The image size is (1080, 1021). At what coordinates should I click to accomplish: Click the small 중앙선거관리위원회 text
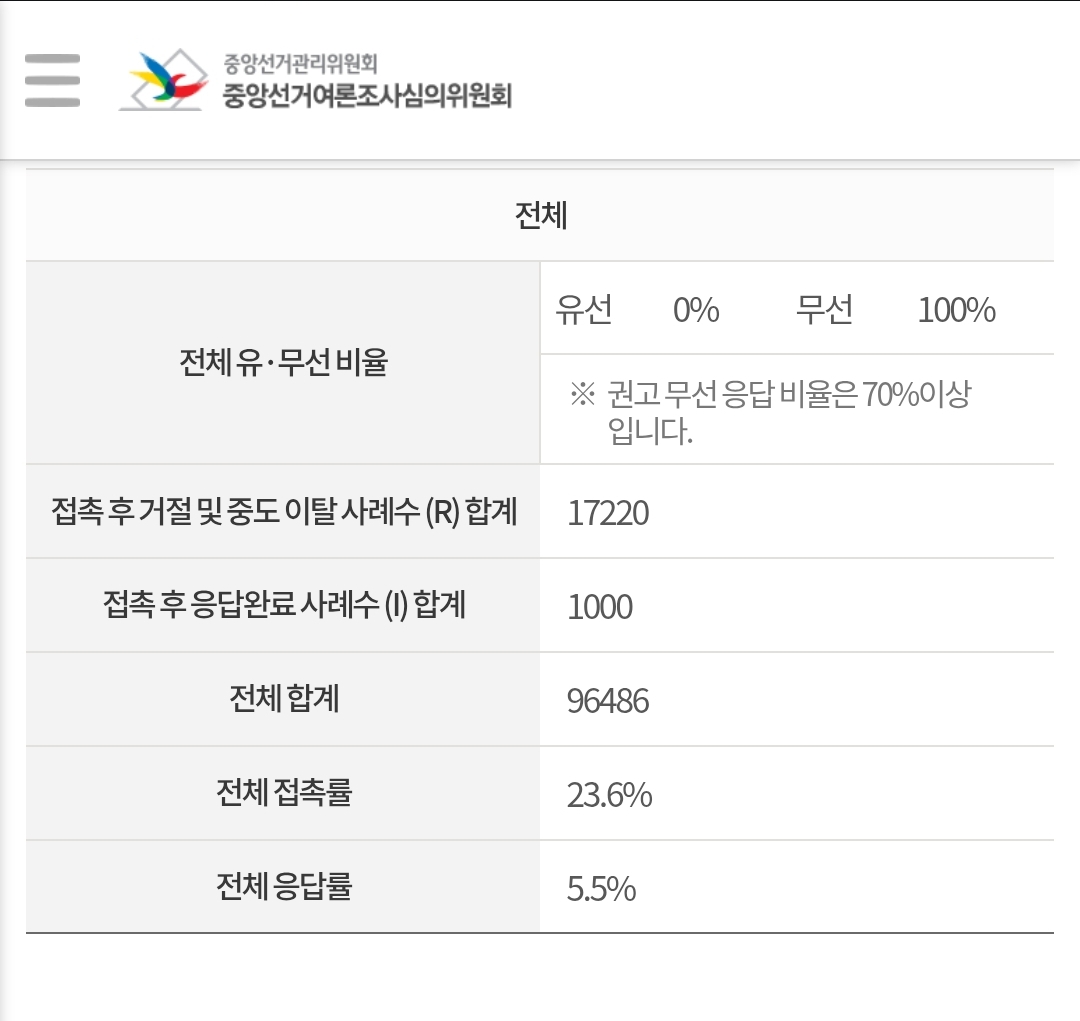click(x=300, y=64)
